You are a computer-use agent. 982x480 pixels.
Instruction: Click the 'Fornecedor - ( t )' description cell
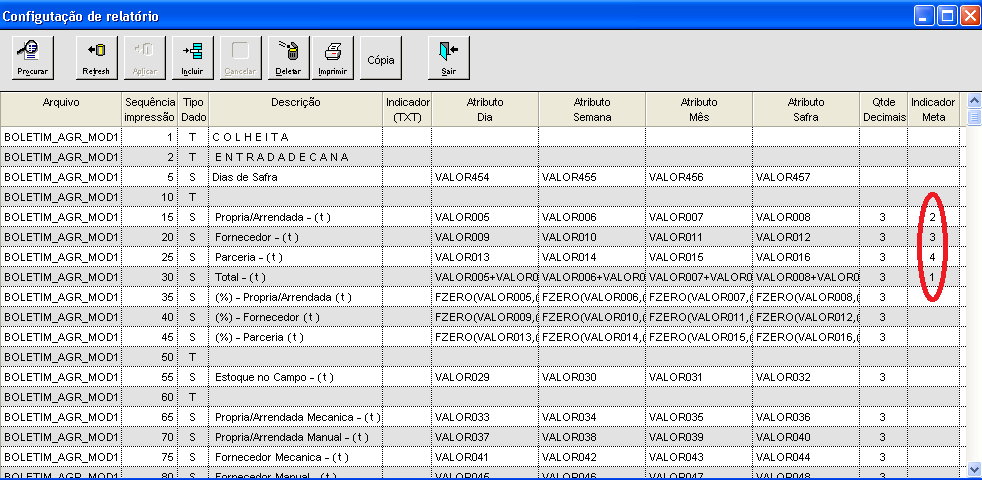(296, 237)
